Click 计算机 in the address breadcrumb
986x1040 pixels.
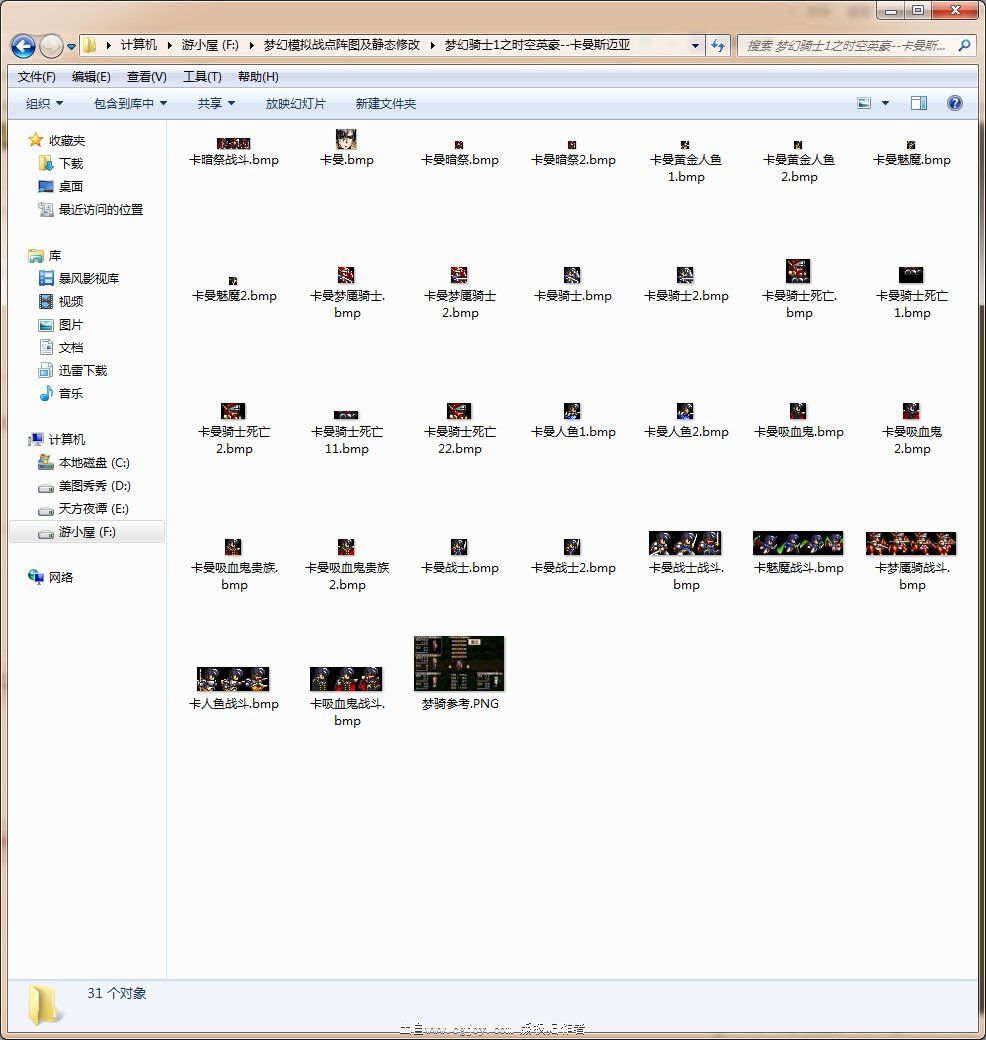(139, 44)
